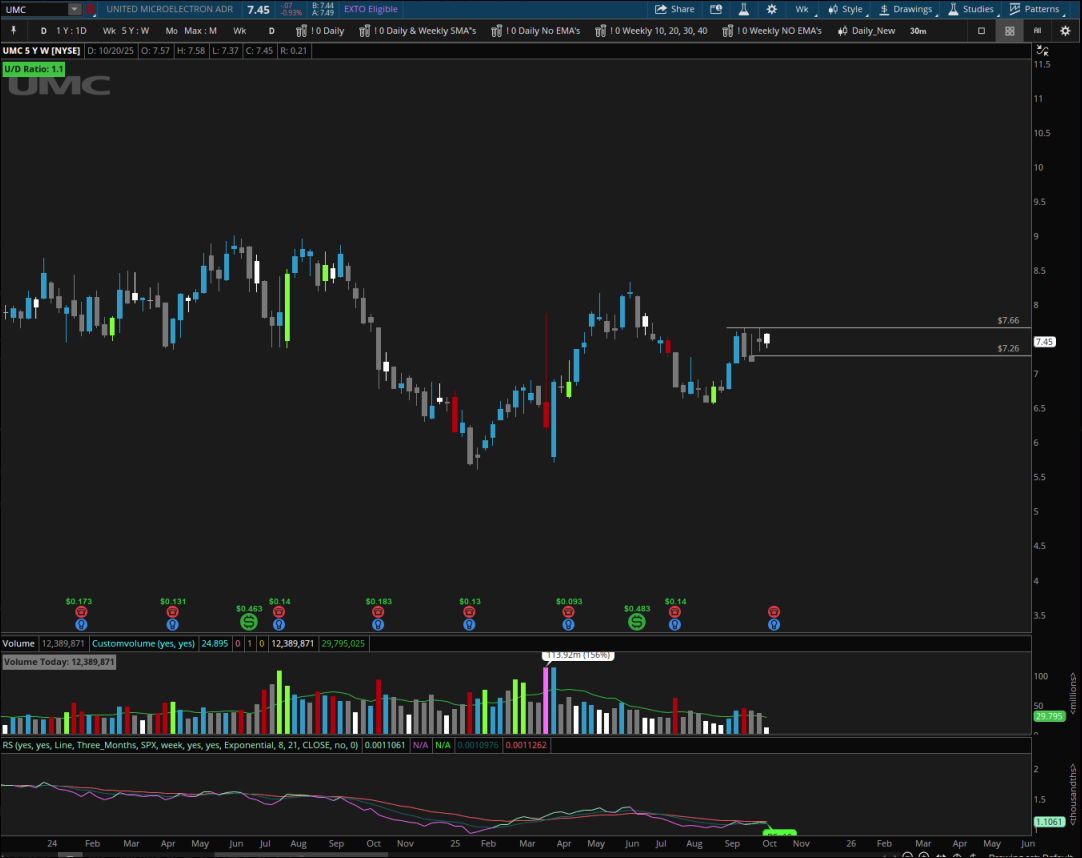Click the Volume study label
Screen dimensions: 1082x858
pyautogui.click(x=19, y=643)
